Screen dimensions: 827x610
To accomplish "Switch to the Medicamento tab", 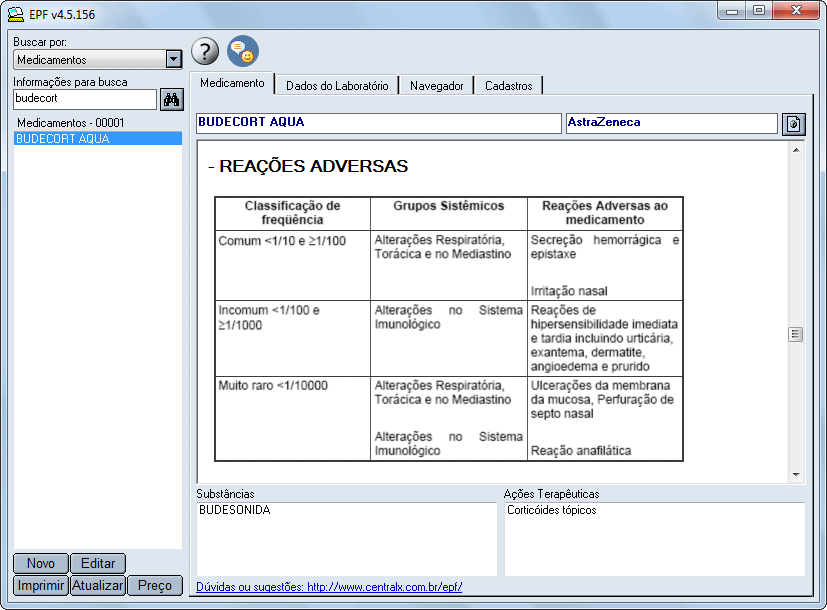I will click(x=232, y=83).
